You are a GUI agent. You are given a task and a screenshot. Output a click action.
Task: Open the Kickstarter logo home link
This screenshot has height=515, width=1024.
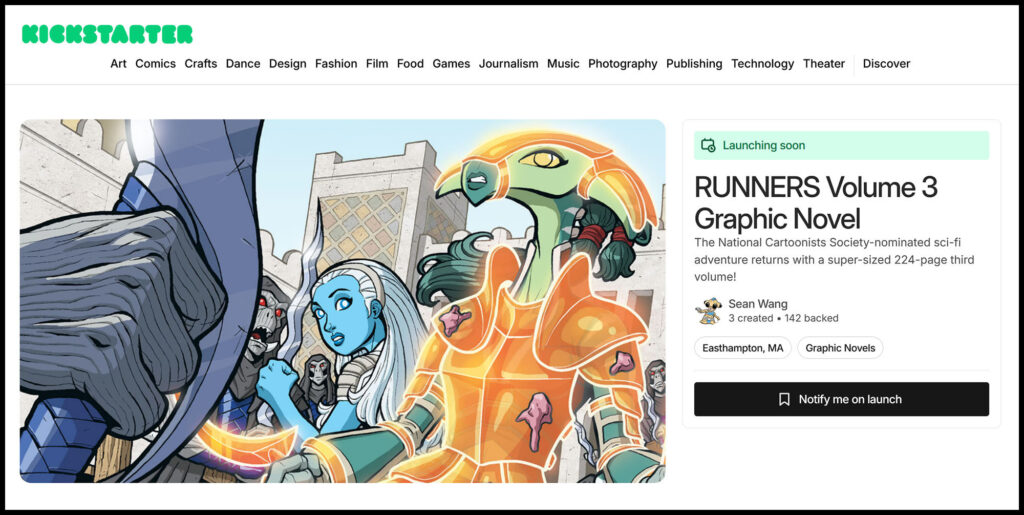[107, 34]
